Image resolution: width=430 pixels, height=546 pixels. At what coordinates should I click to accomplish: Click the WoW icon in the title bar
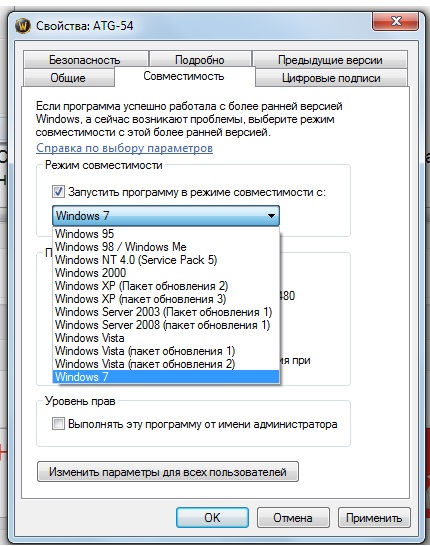[23, 26]
